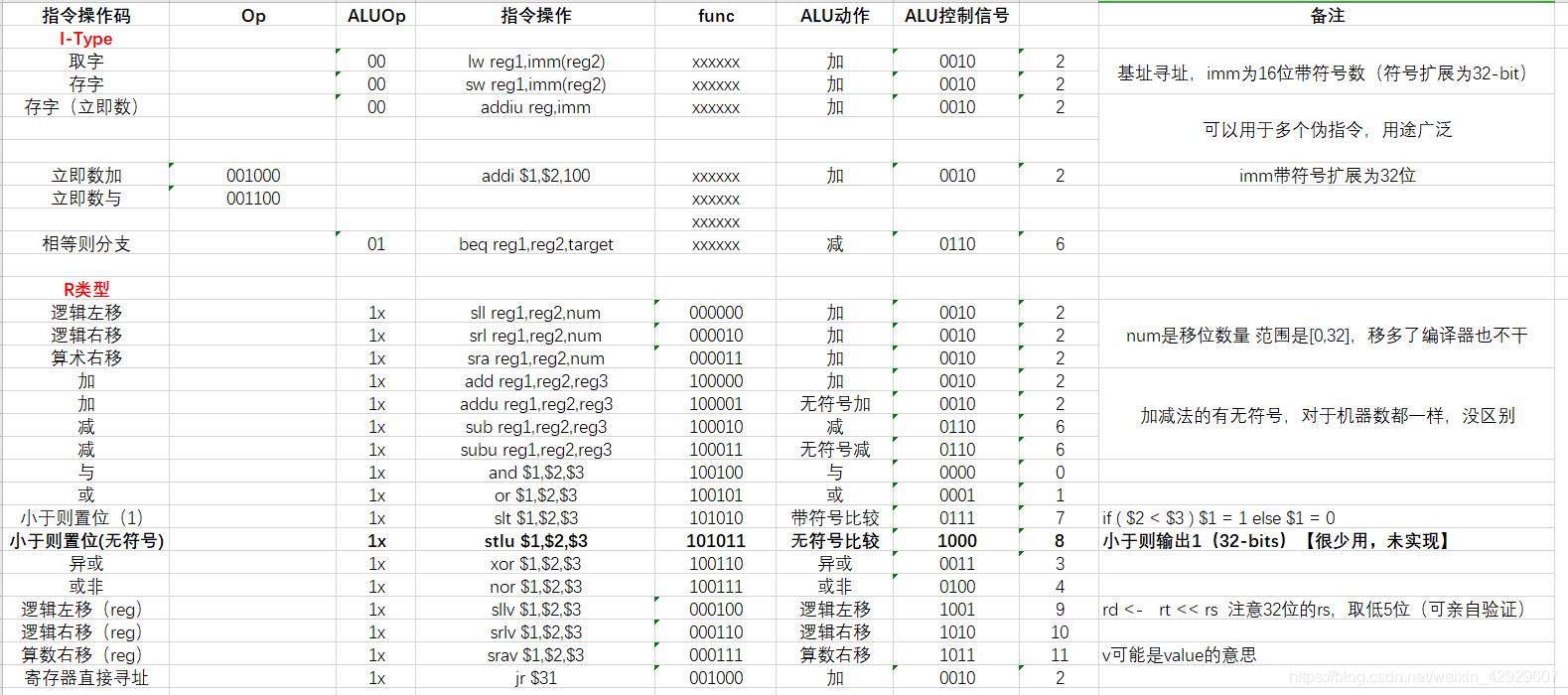Screen dimensions: 1568x695
Task: Select ALU control signal 1011
Action: [956, 655]
